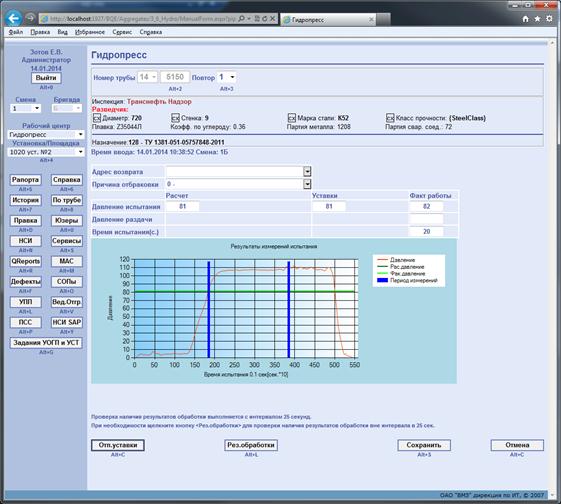The height and width of the screenshot is (504, 561).
Task: Expand the Адрес возврата dropdown
Action: 307,172
